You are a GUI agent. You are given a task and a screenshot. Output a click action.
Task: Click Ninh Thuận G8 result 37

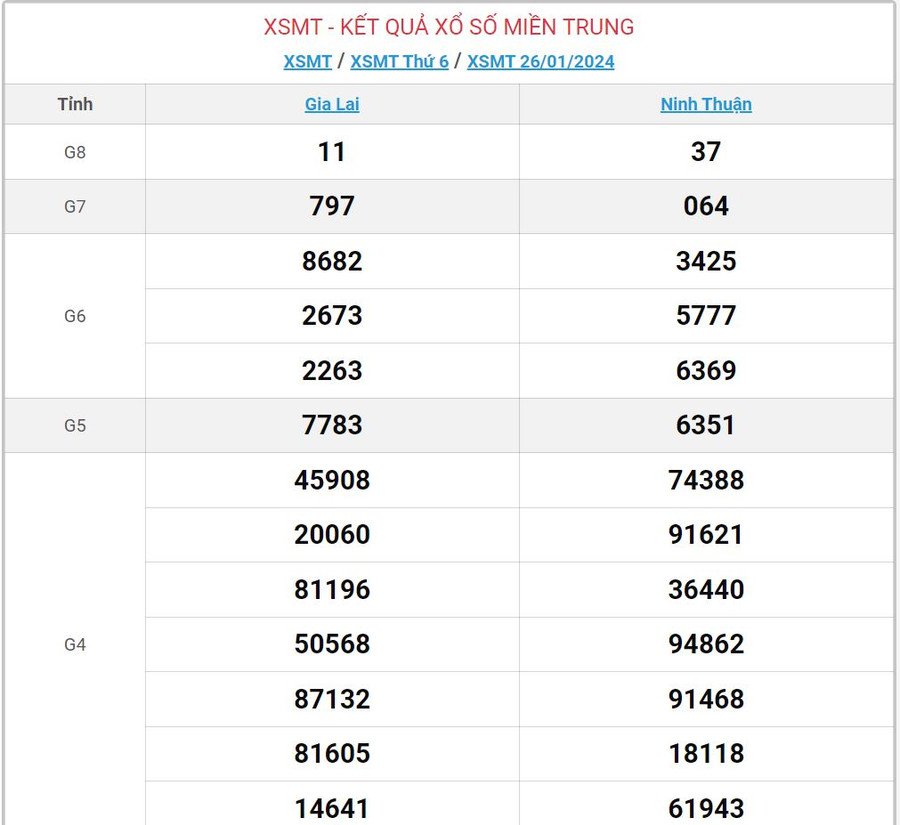point(706,152)
